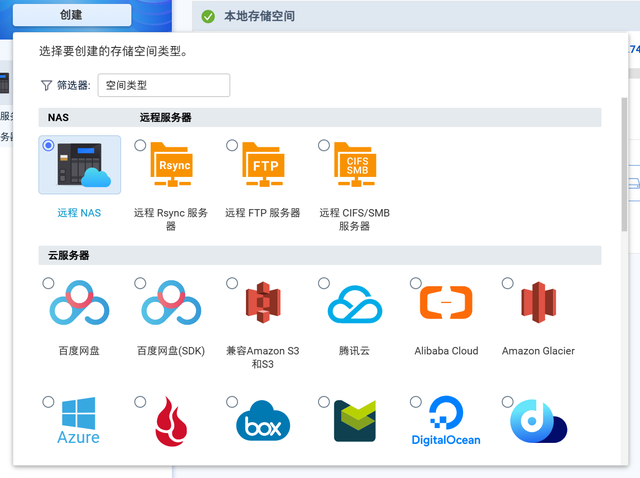Pick the FTP server folder icon

pyautogui.click(x=263, y=164)
